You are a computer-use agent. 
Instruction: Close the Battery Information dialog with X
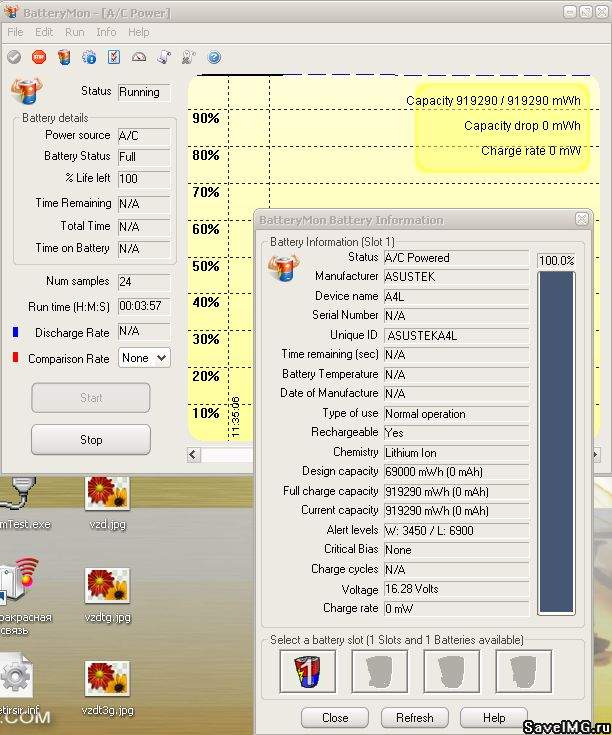582,219
